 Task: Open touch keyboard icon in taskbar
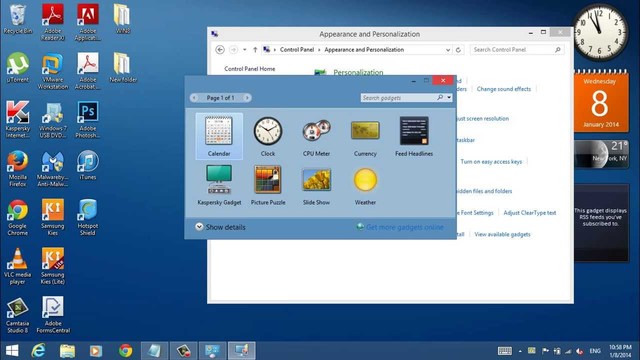pos(504,351)
